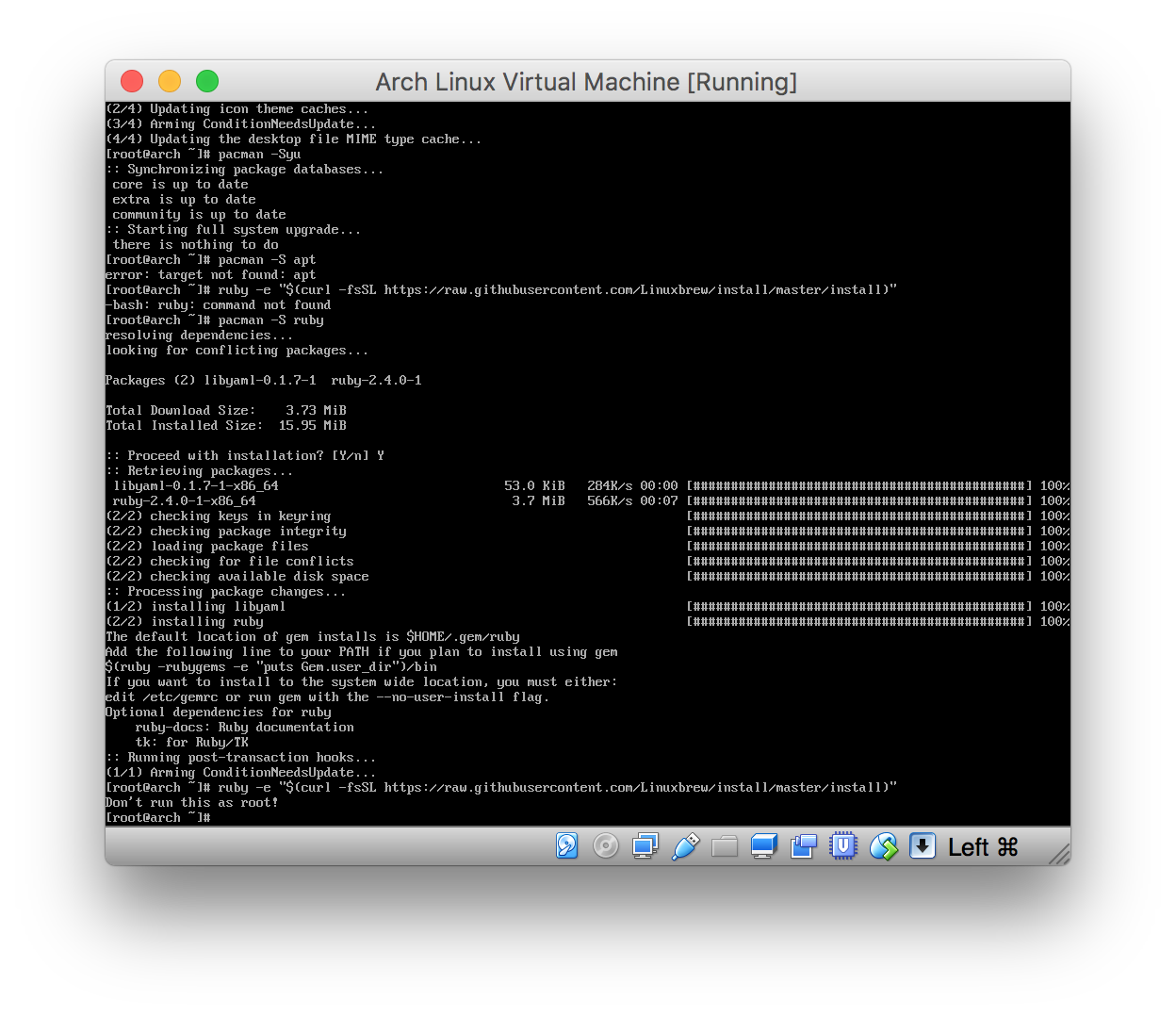Click the title 'Arch Linux Virtual Machine [Running]'
The image size is (1176, 1016).
tap(586, 82)
